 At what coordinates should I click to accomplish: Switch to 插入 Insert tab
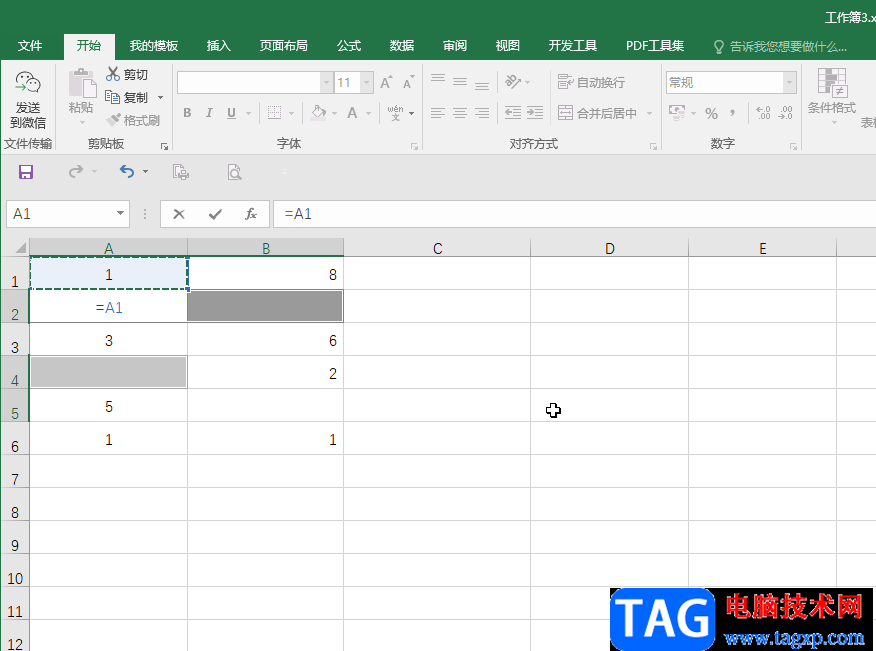[218, 46]
